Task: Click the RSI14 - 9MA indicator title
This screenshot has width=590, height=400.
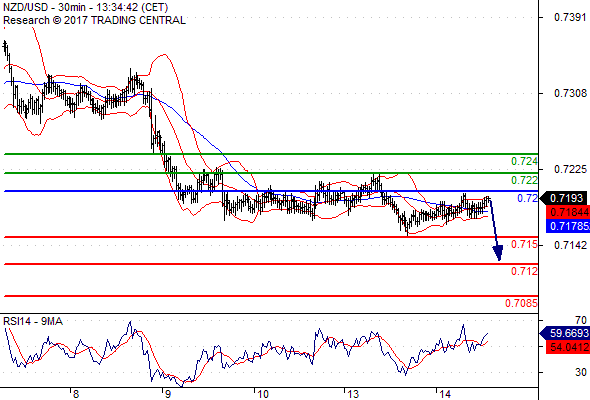Action: pyautogui.click(x=33, y=322)
